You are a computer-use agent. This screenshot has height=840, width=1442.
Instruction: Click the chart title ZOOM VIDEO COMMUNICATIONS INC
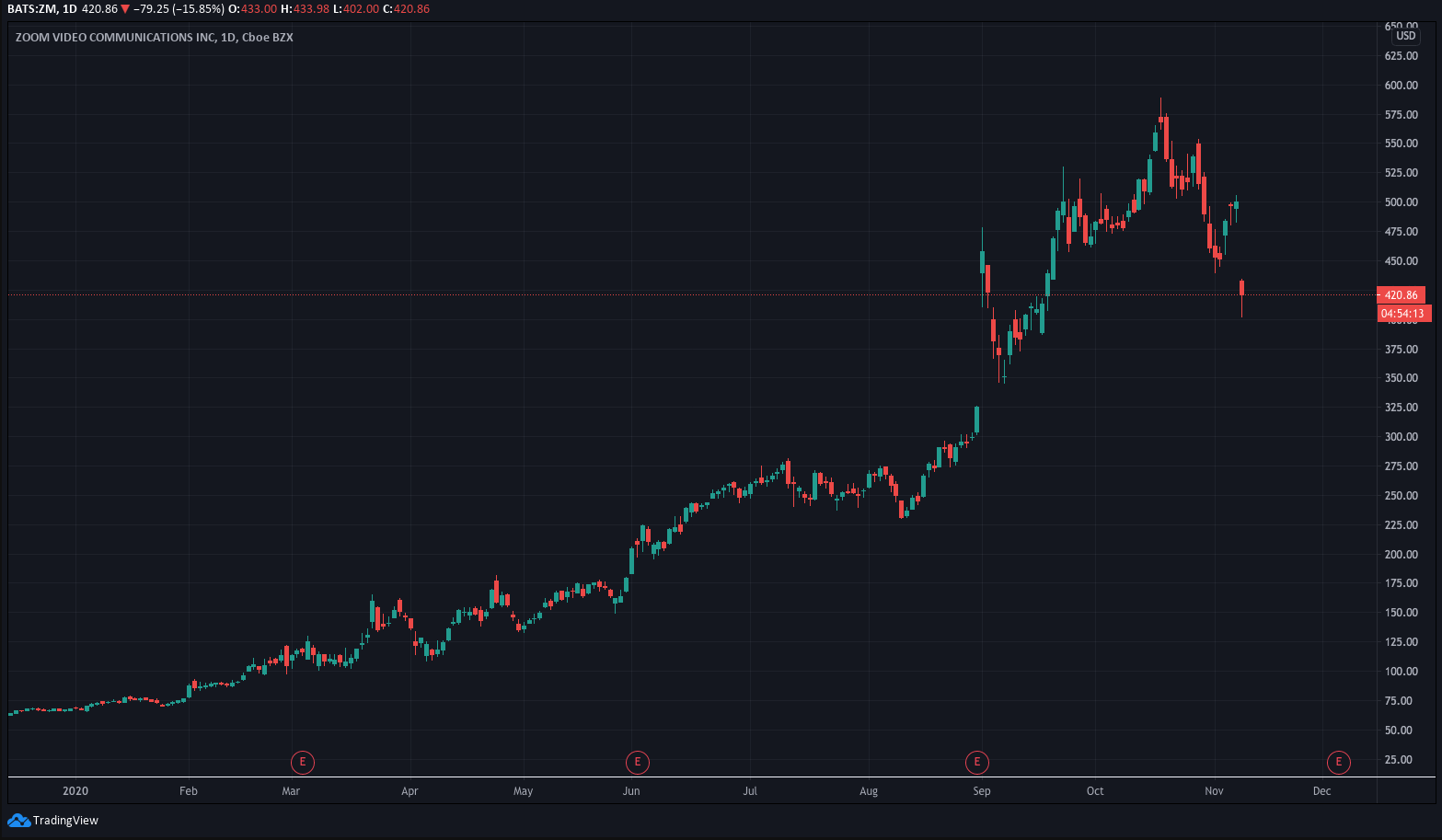(x=116, y=38)
